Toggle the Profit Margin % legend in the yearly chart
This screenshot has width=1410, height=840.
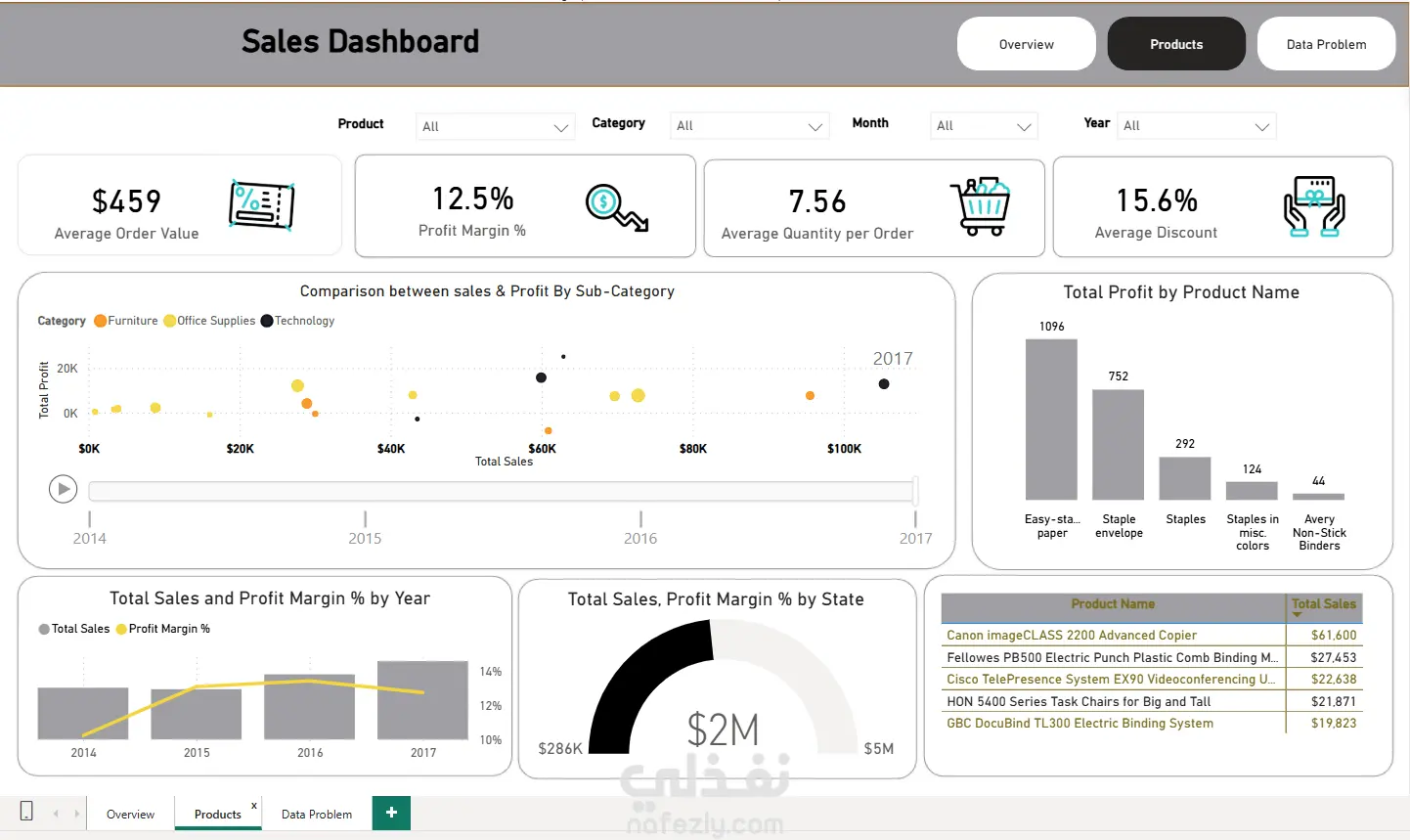pyautogui.click(x=163, y=629)
